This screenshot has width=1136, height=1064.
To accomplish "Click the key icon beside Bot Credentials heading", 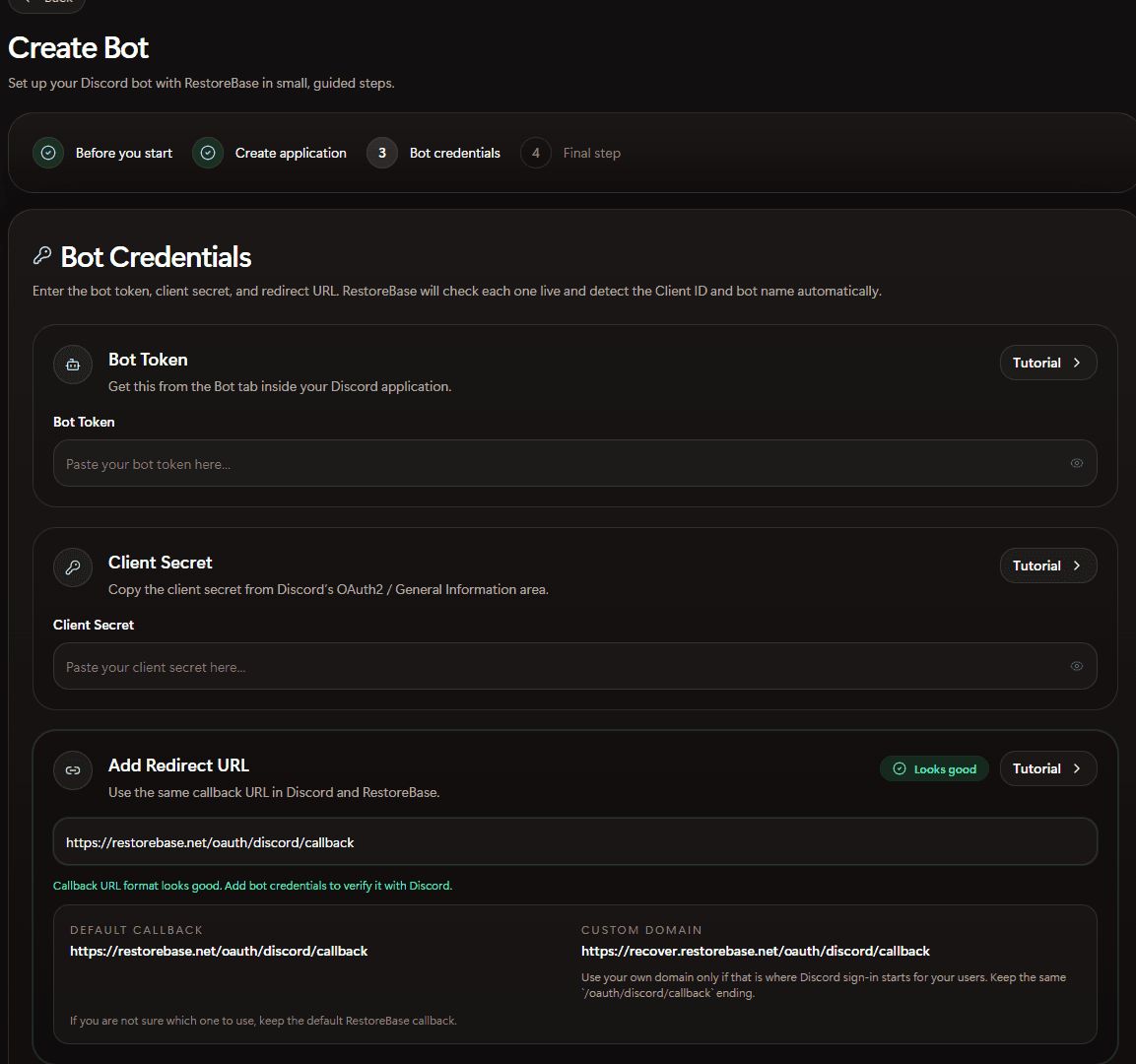I will (42, 256).
